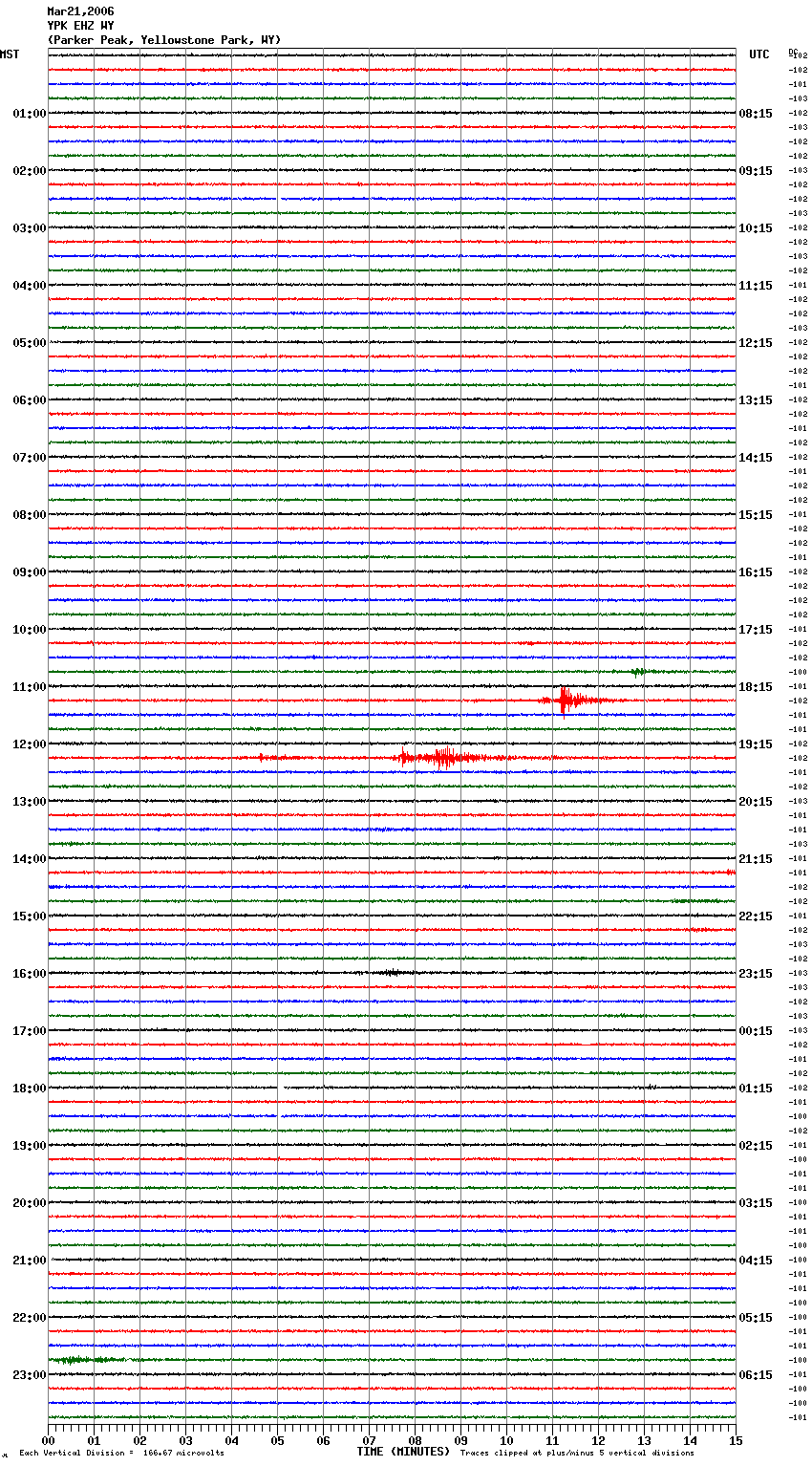Click the 05:00 MST hour label
This screenshot has width=812, height=1466.
(x=30, y=343)
